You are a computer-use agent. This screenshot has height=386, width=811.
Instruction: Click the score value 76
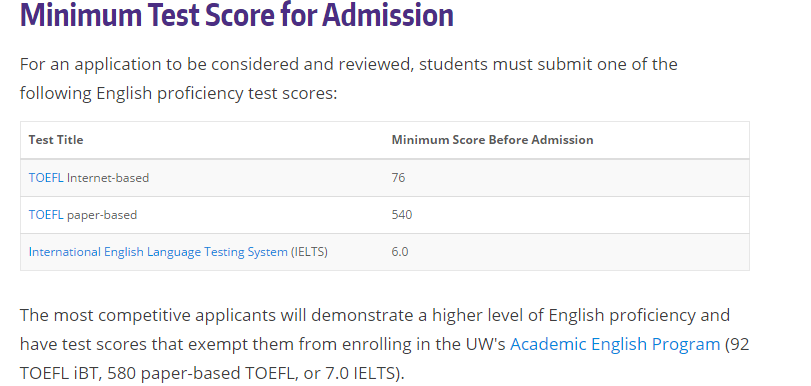point(398,177)
